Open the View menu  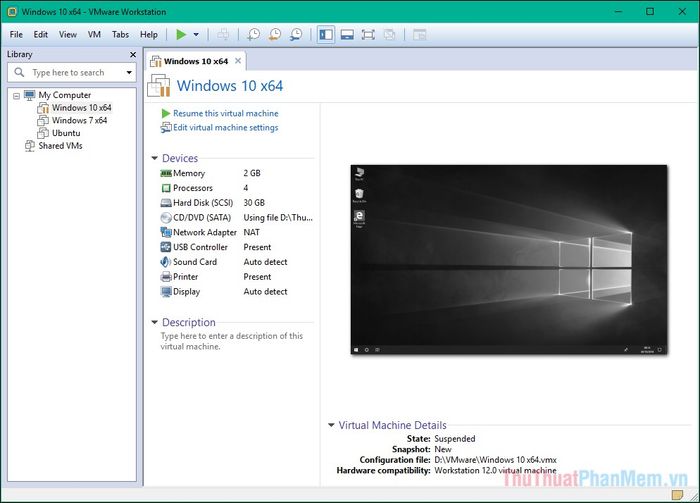coord(68,34)
